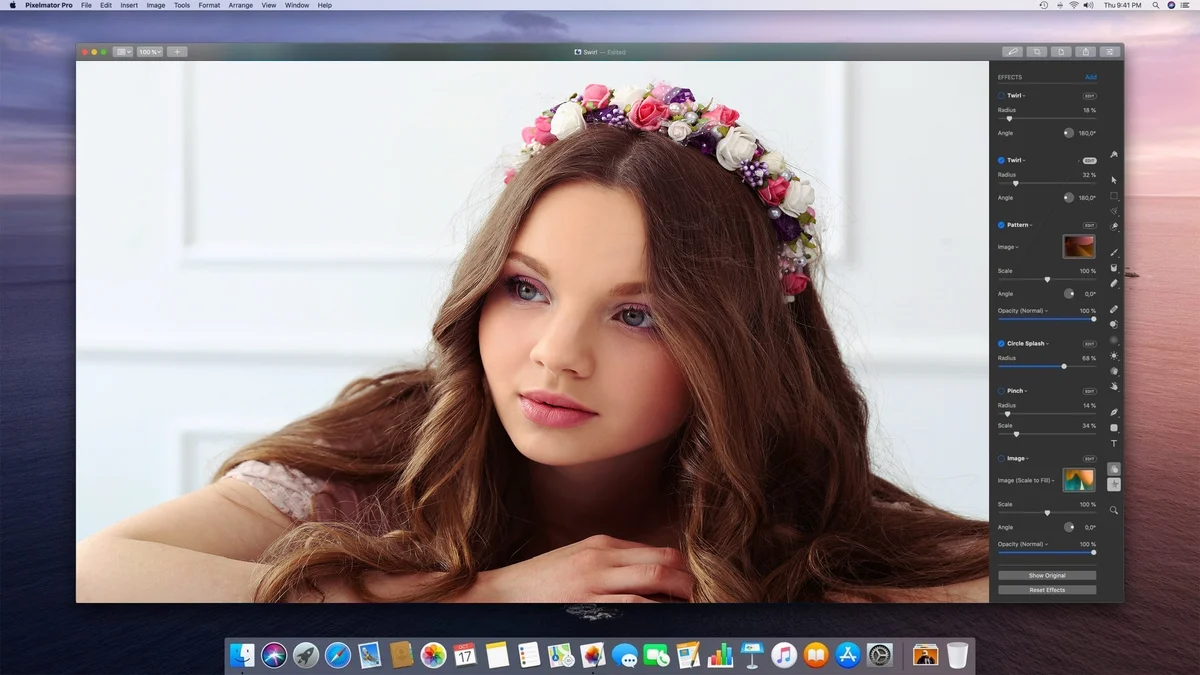Open the Insert menu
The height and width of the screenshot is (675, 1200).
coord(129,5)
